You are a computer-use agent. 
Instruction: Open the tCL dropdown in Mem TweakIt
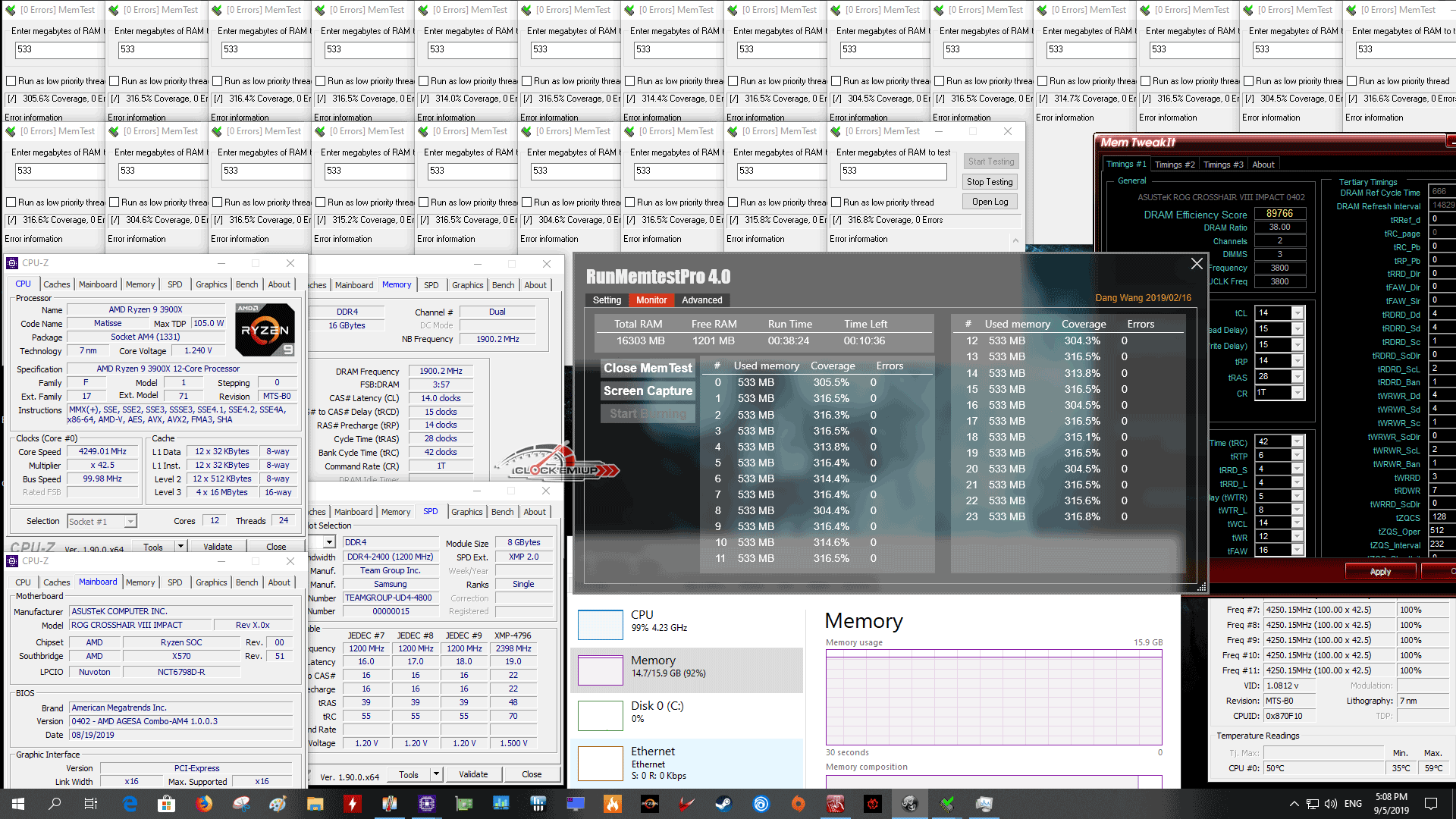pos(1298,313)
